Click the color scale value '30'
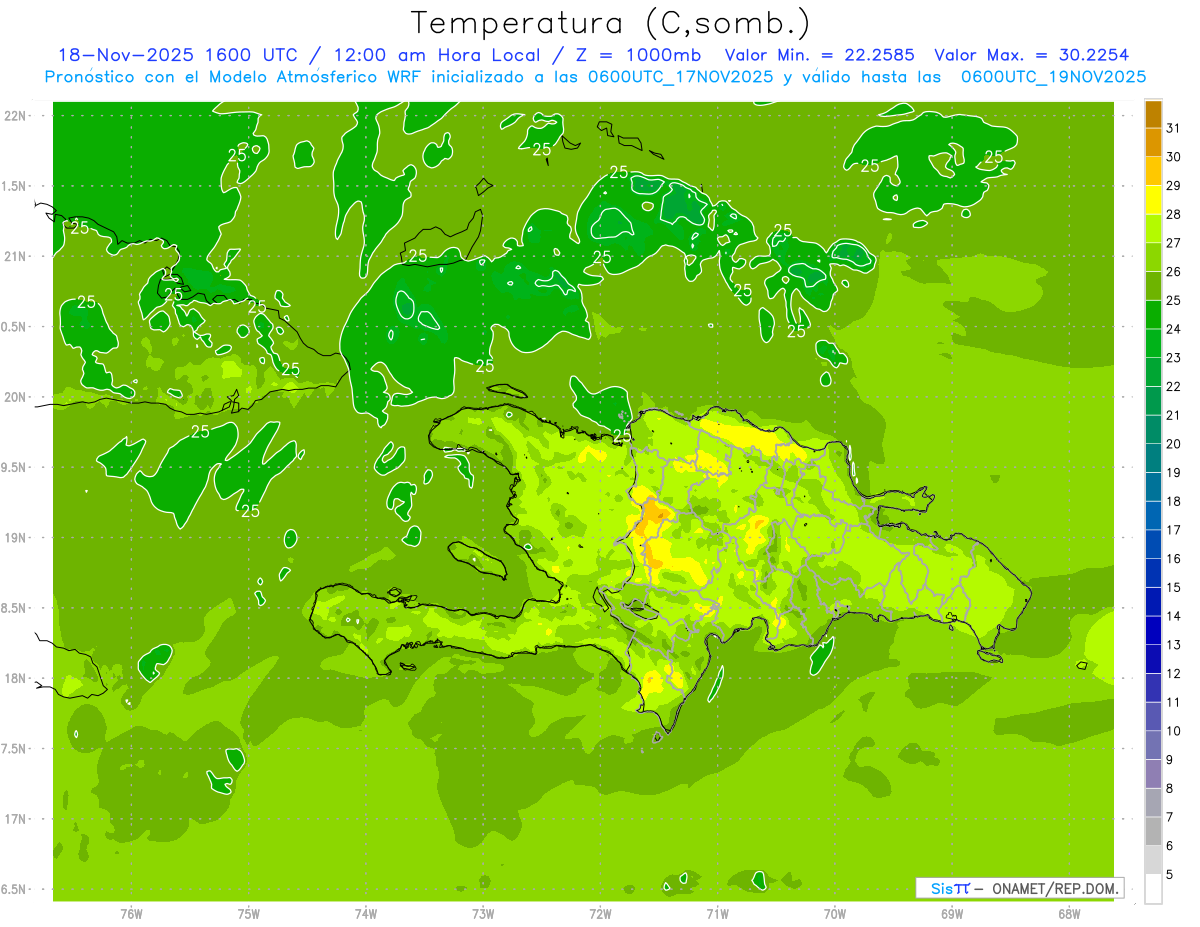This screenshot has height=927, width=1200. click(1174, 157)
